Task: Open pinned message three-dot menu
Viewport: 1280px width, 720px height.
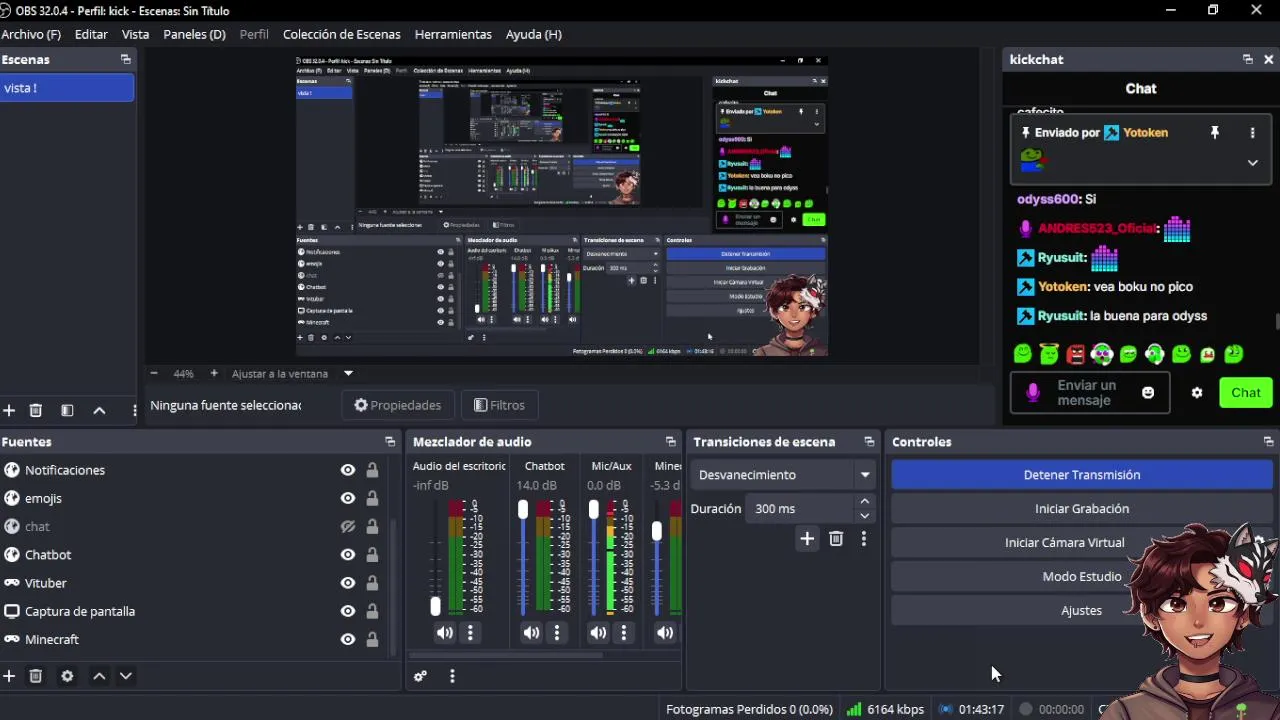Action: [1252, 133]
